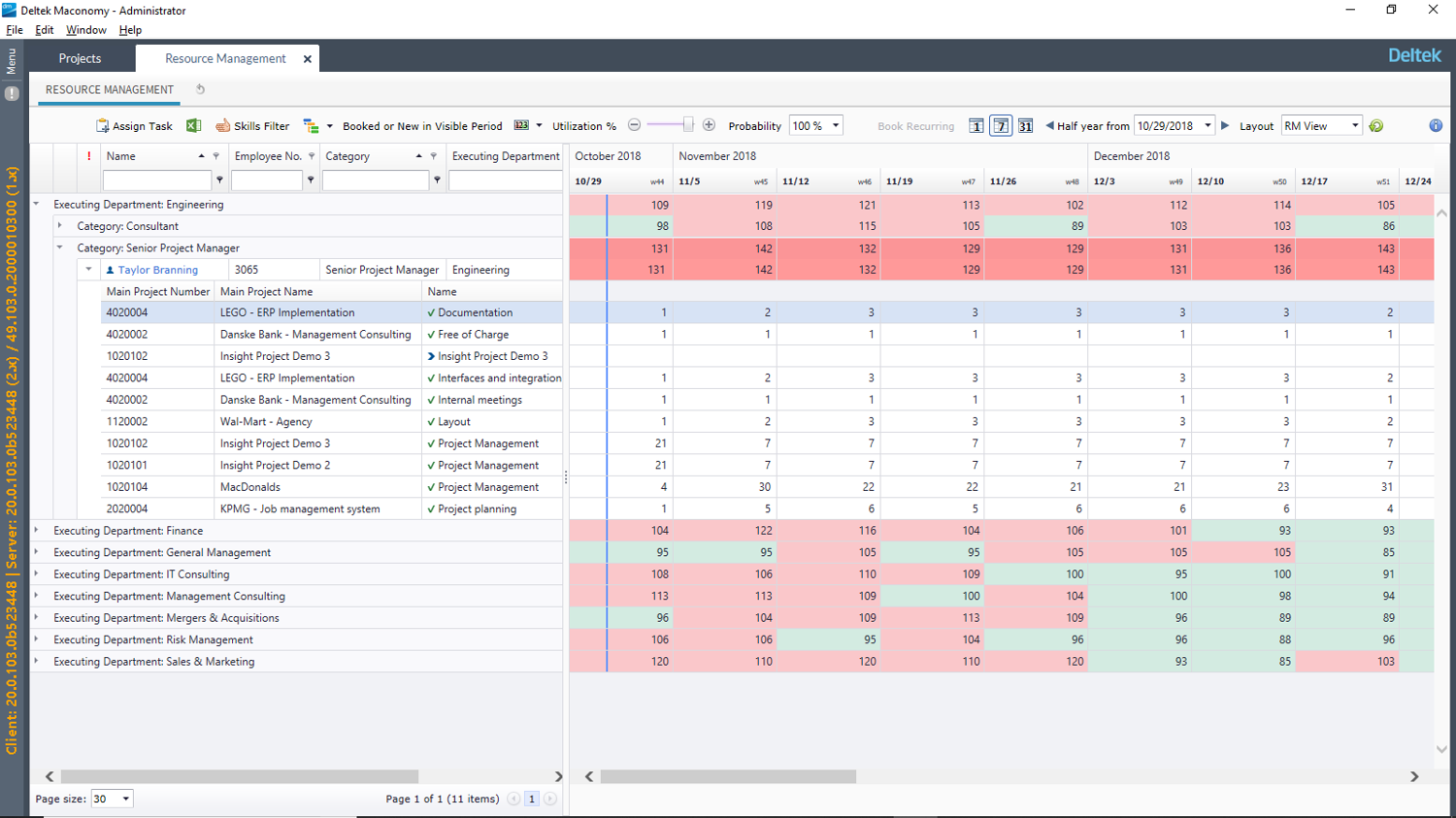The height and width of the screenshot is (818, 1456).
Task: Click the blue information icon
Action: click(x=1436, y=126)
